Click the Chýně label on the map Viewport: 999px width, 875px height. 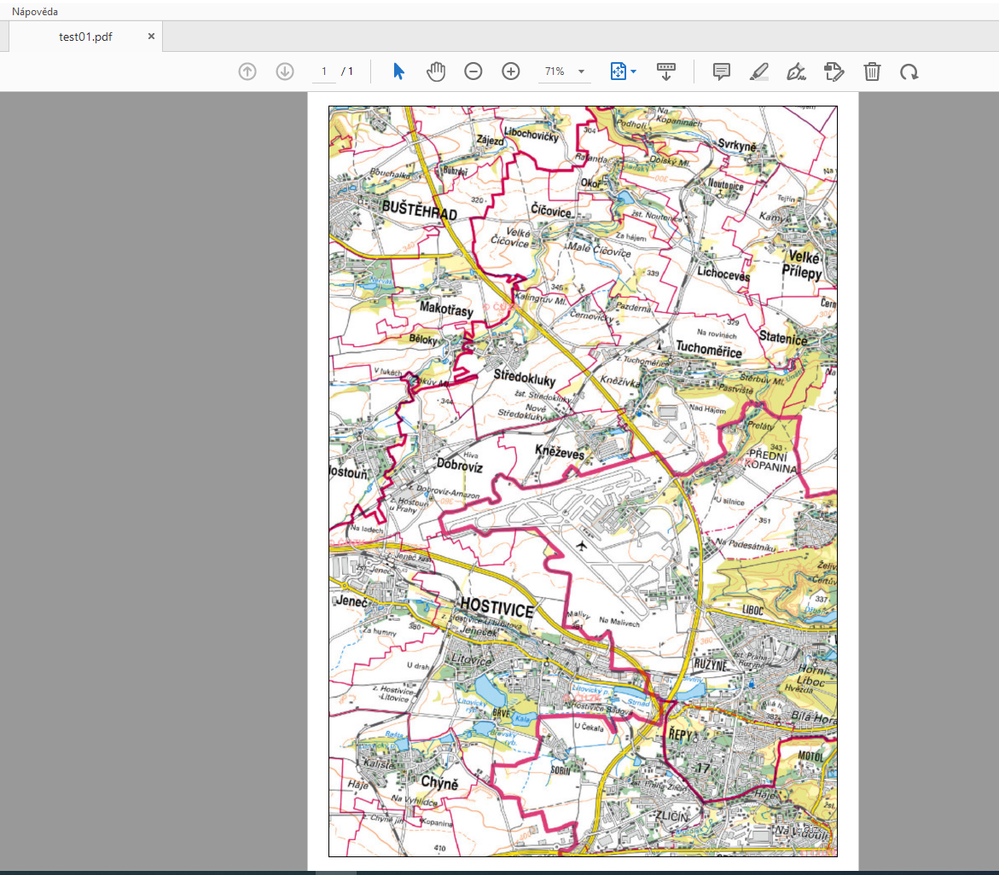tap(439, 783)
